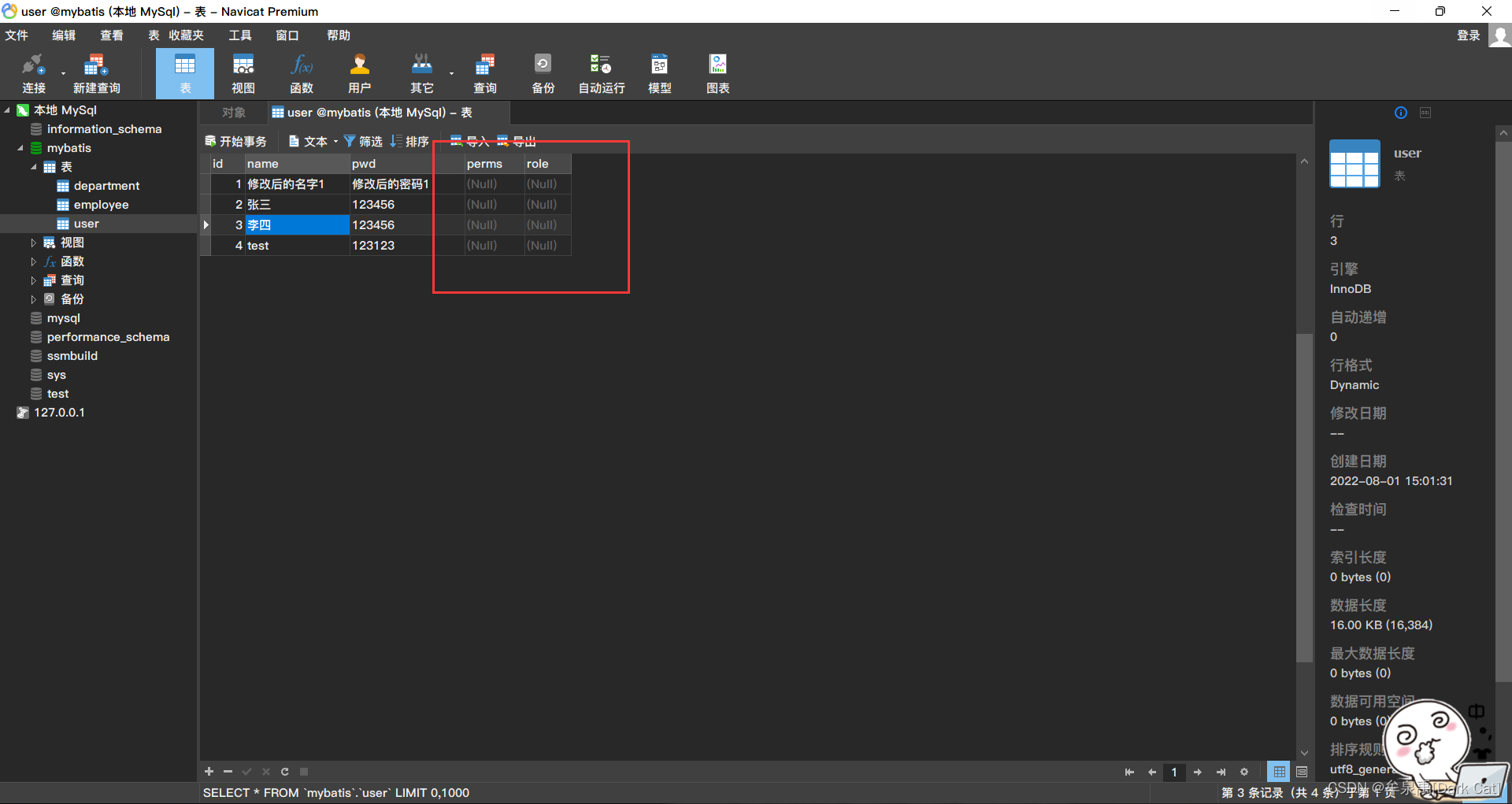The width and height of the screenshot is (1512, 804).
Task: Click the DDL icon in right panel
Action: (1425, 113)
